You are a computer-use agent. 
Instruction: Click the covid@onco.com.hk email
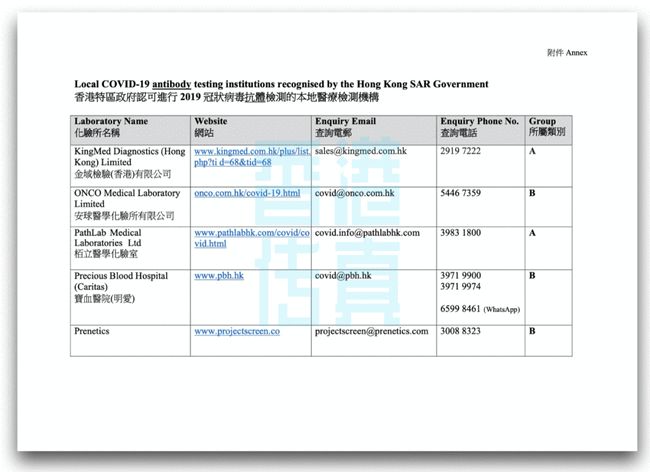(354, 193)
